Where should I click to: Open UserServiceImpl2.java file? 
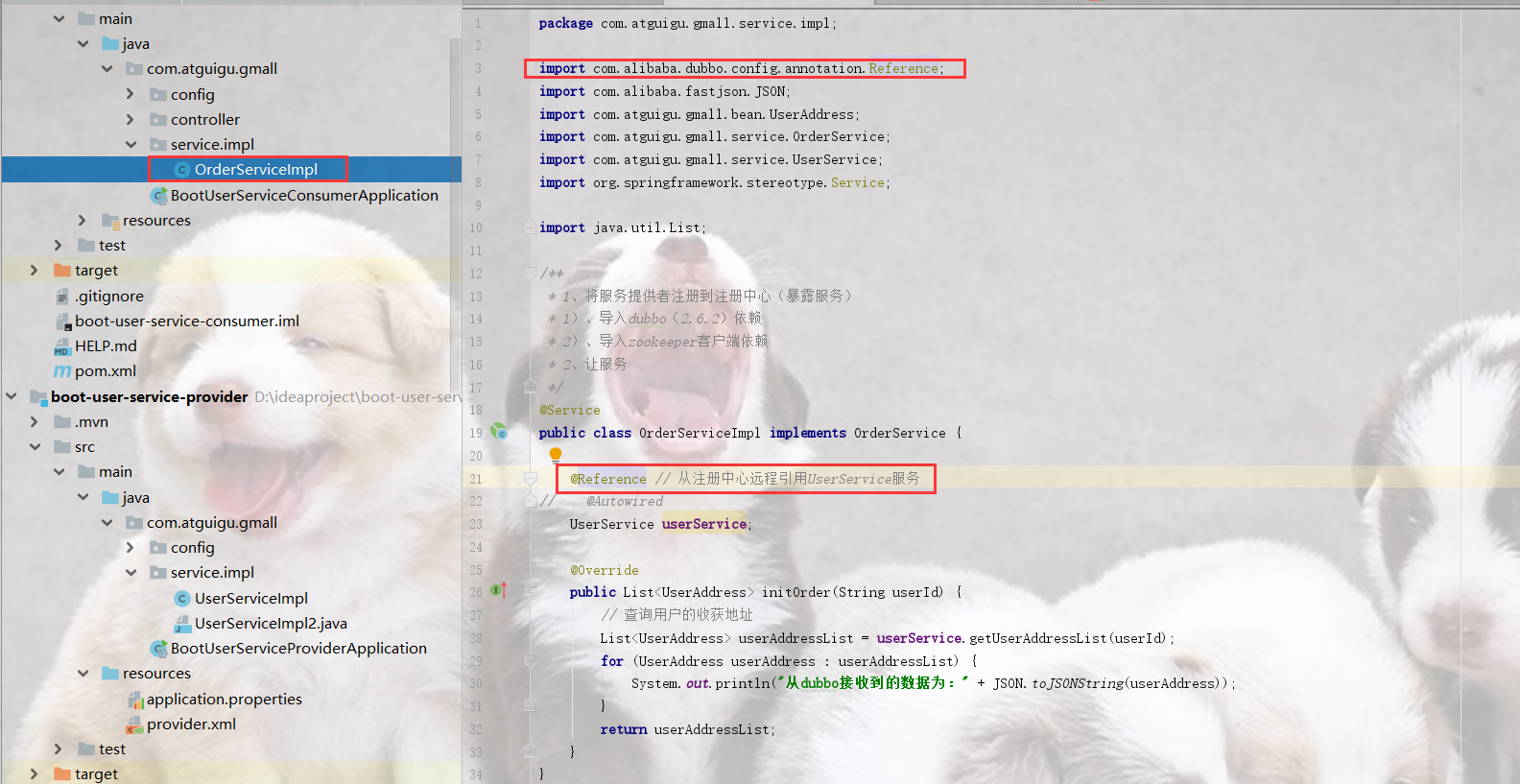coord(271,624)
